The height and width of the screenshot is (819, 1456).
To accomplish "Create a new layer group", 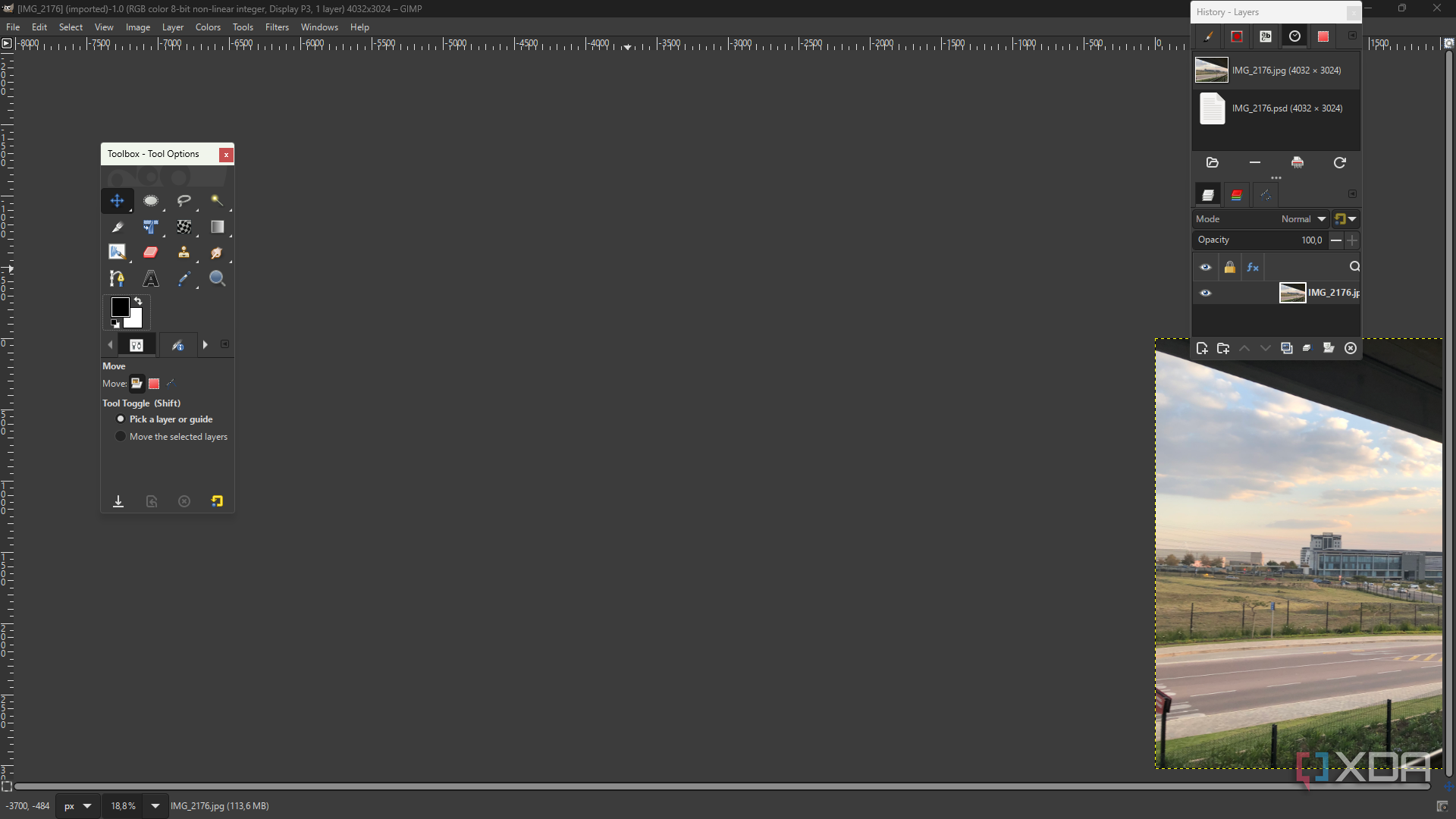I will [1223, 348].
